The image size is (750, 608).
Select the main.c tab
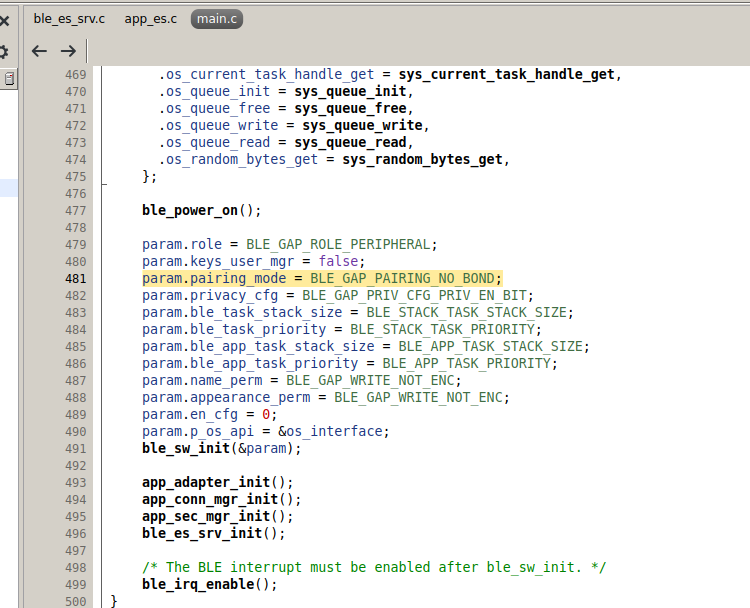(x=216, y=19)
